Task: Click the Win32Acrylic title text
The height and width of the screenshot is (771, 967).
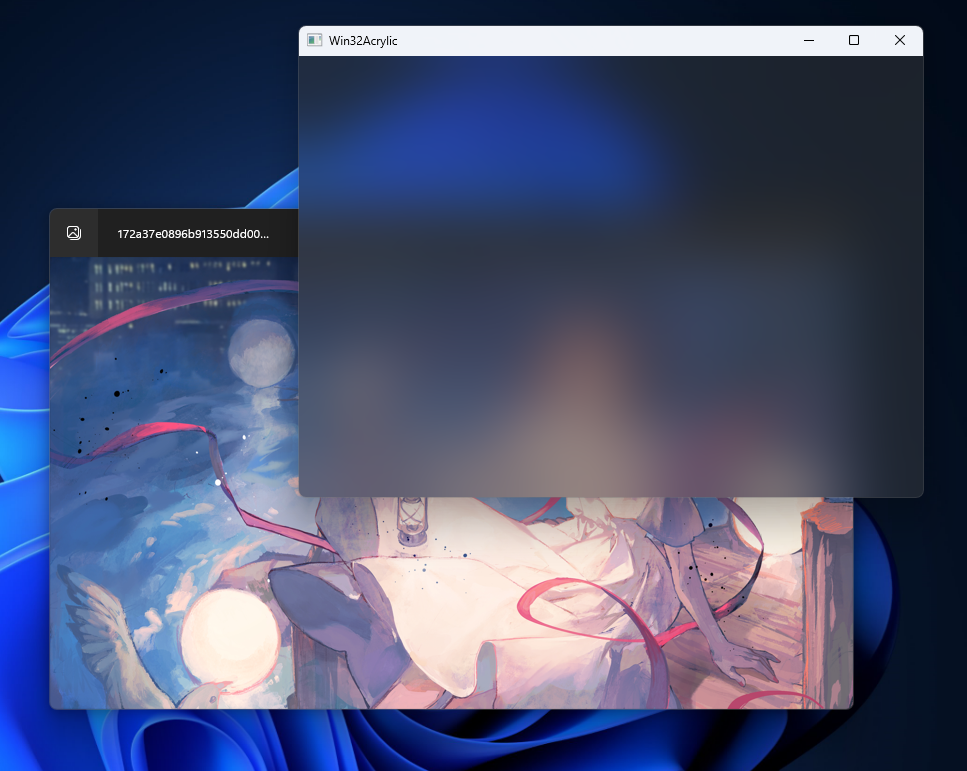Action: 363,41
